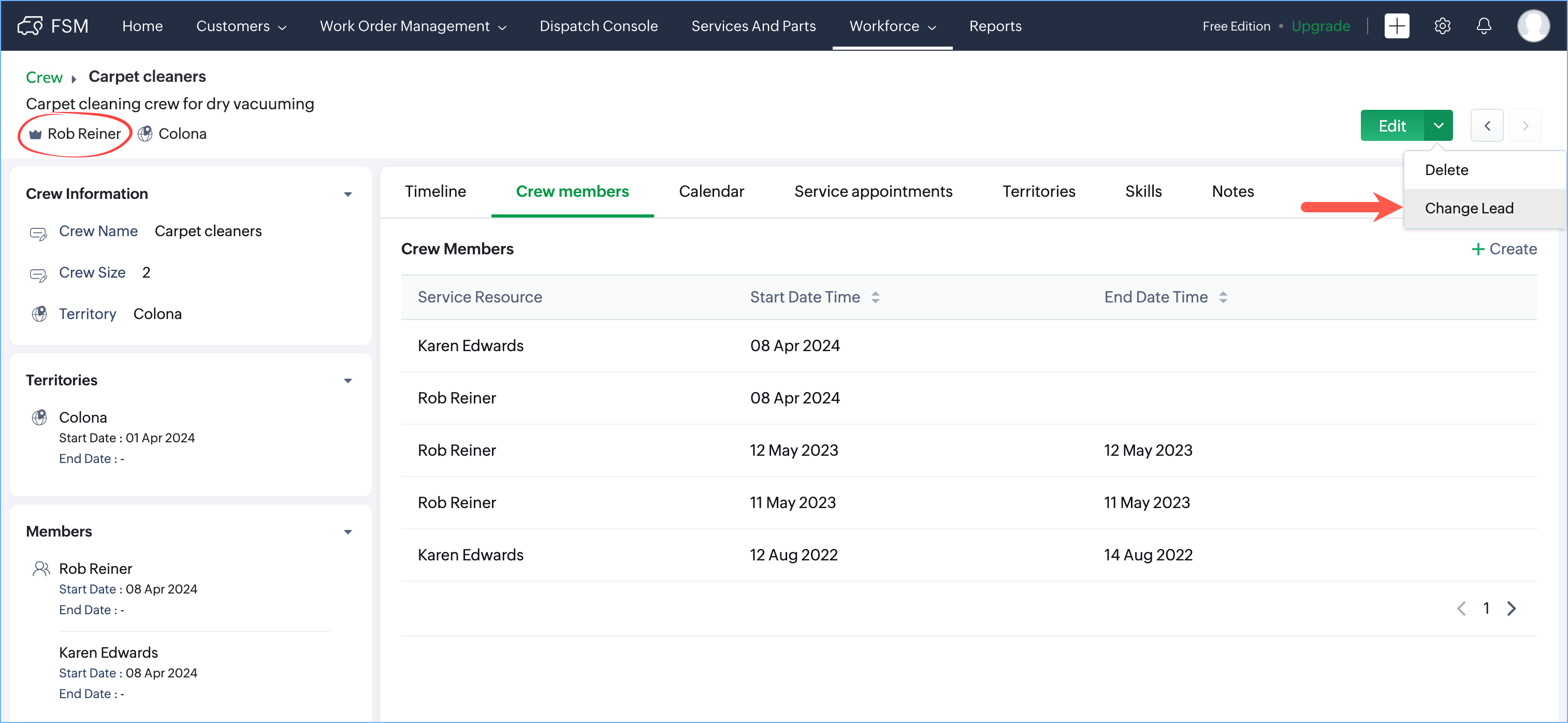Click the green Edit button
Screen dimensions: 1568x723
click(x=1391, y=126)
